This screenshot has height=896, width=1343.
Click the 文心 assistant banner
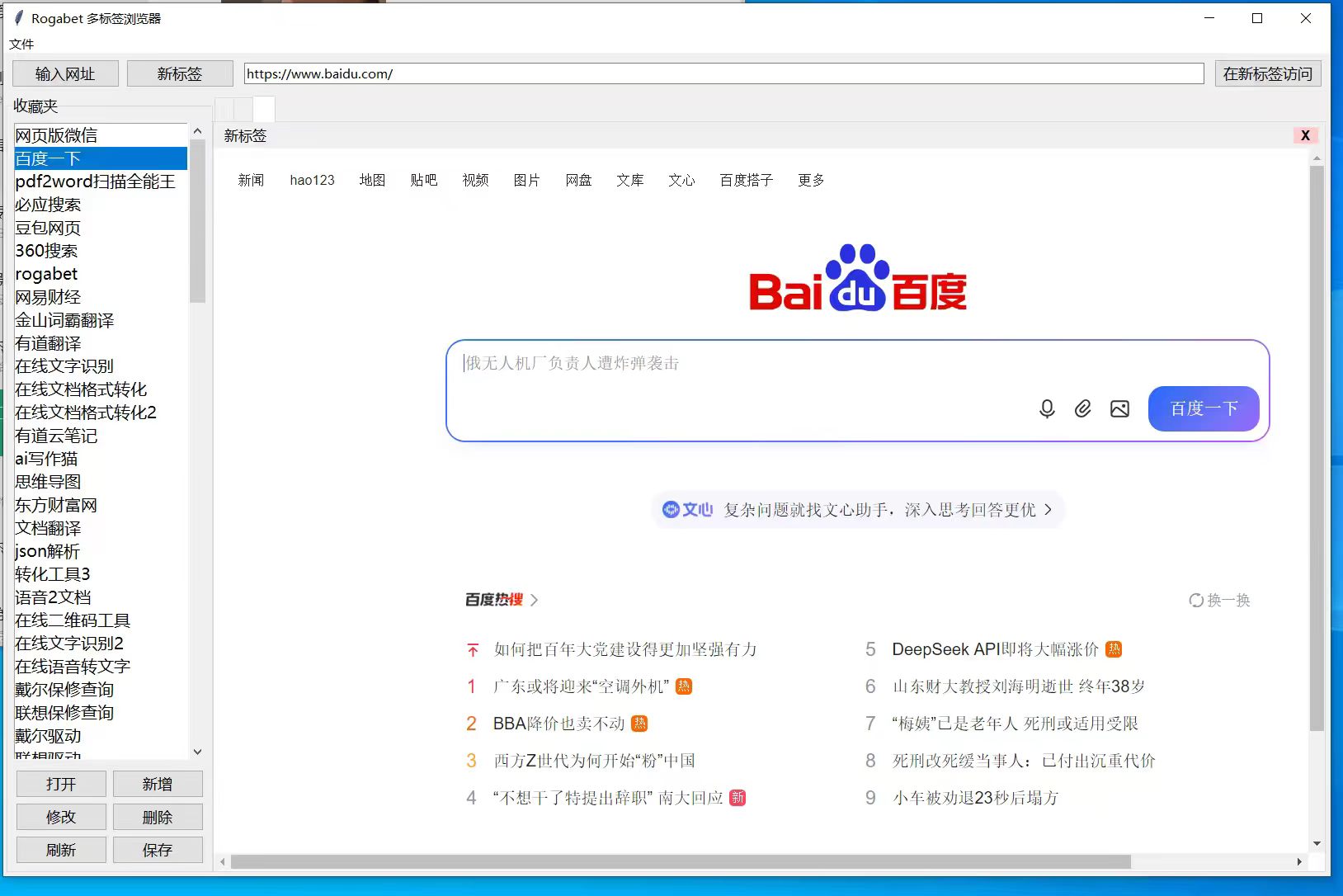(x=857, y=510)
